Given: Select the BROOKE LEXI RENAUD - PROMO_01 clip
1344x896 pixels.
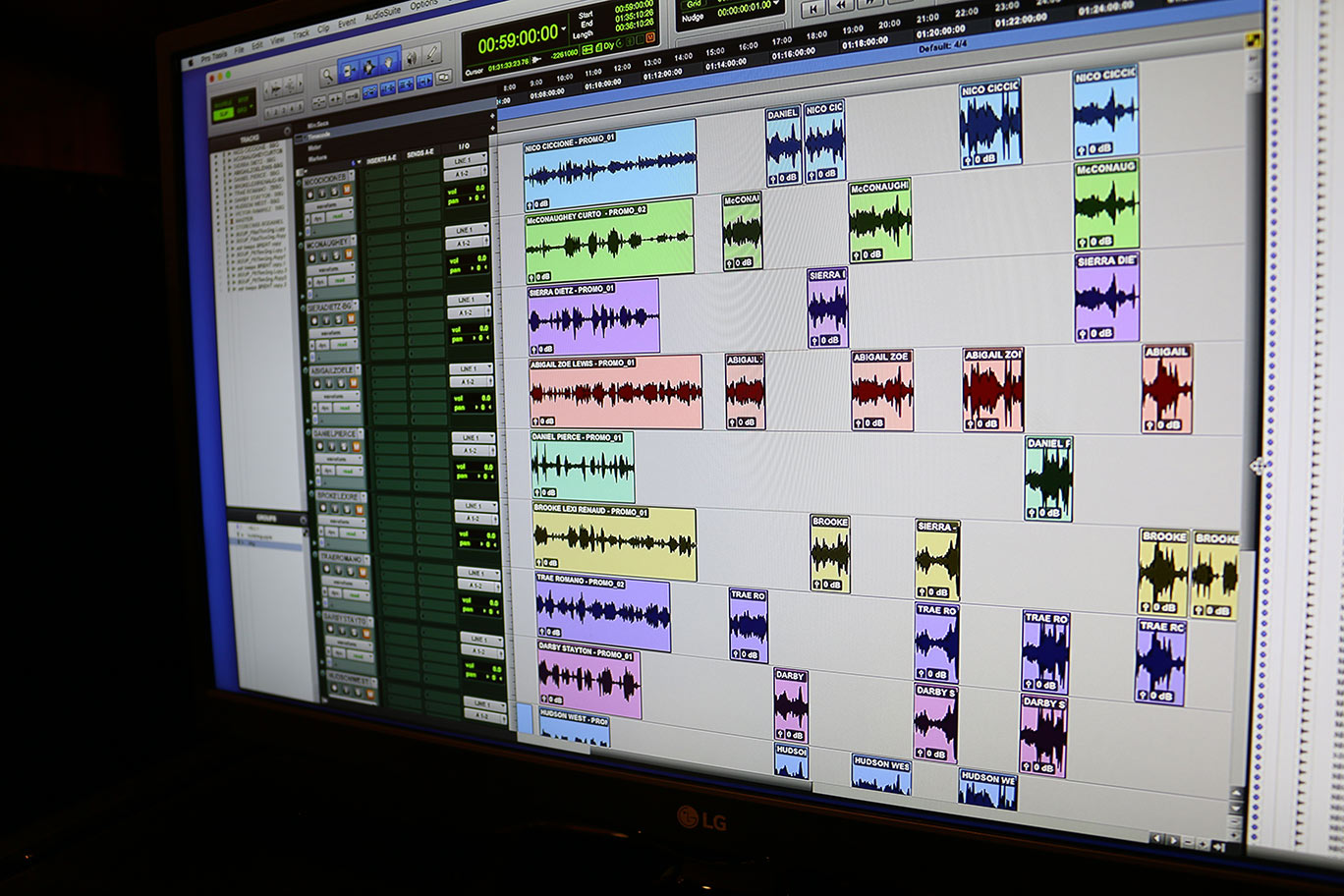Looking at the screenshot, I should pos(614,543).
